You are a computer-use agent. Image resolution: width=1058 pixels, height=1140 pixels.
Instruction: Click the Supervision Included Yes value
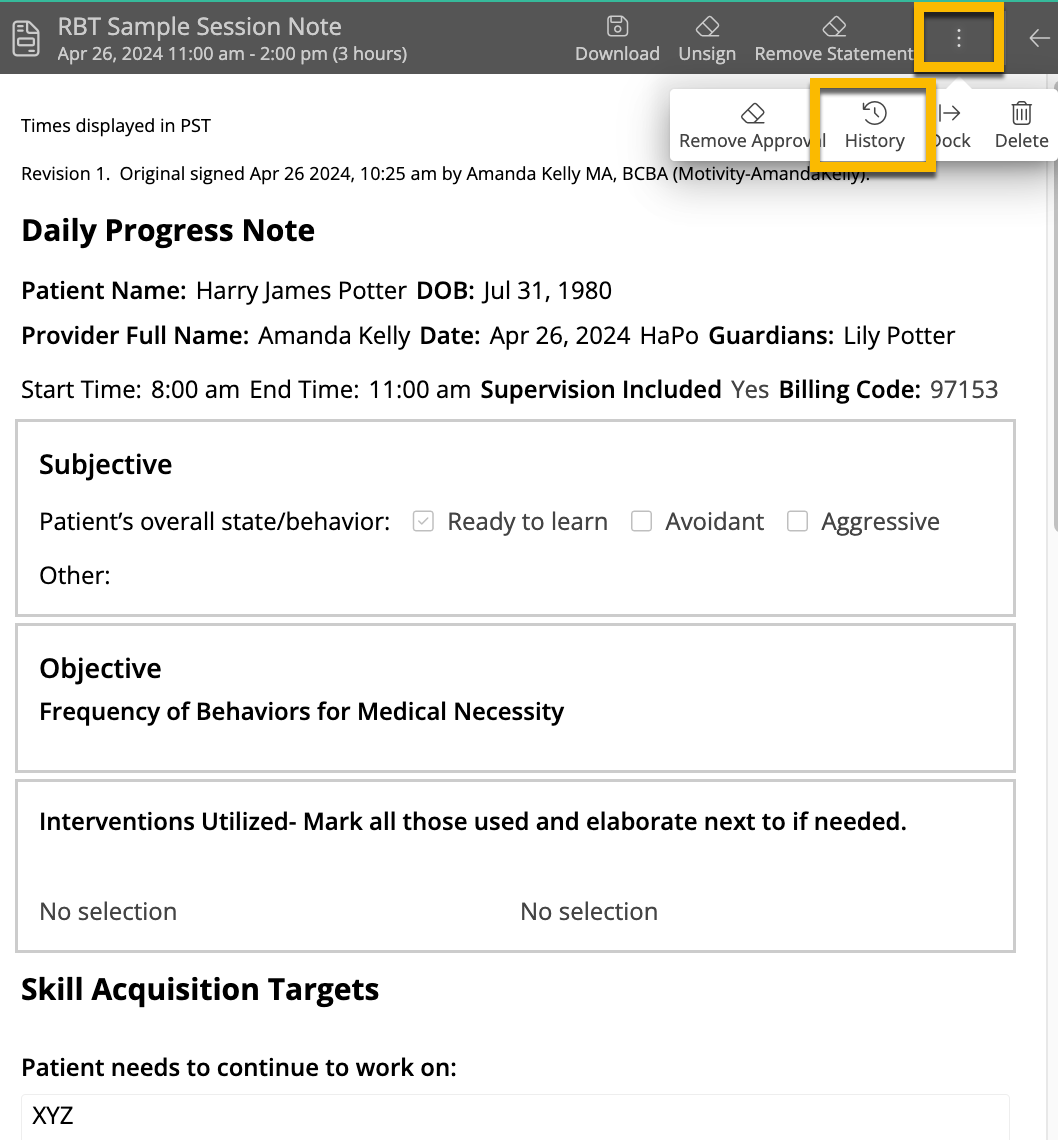(x=749, y=390)
